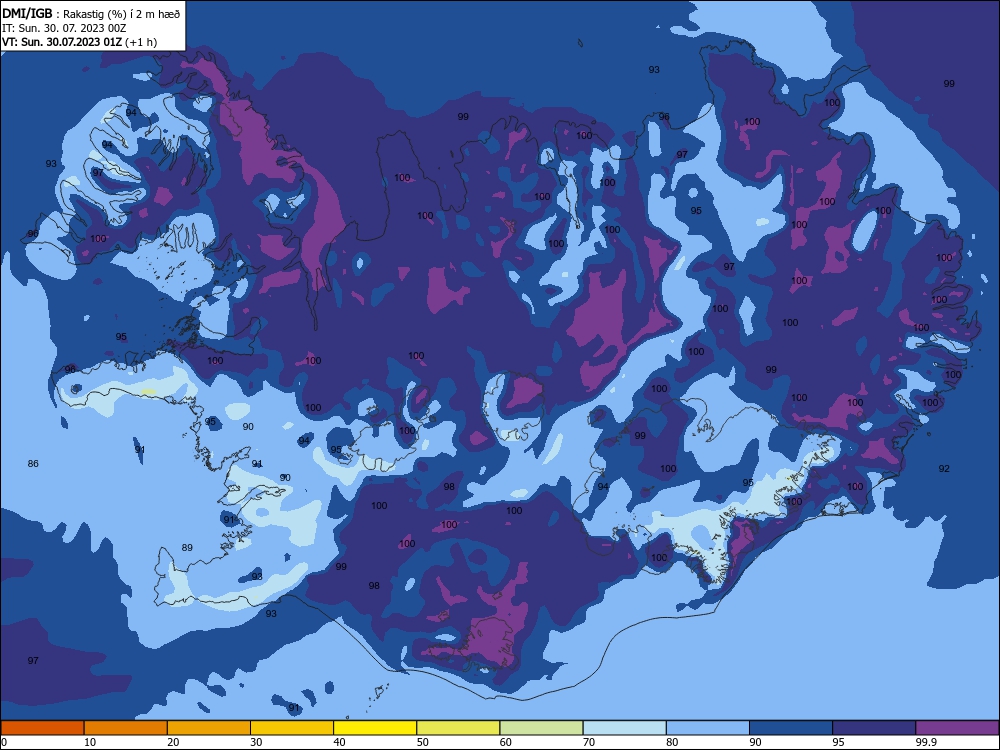This screenshot has width=1000, height=750.
Task: Click the '40' tick label under color bar
Action: (339, 742)
